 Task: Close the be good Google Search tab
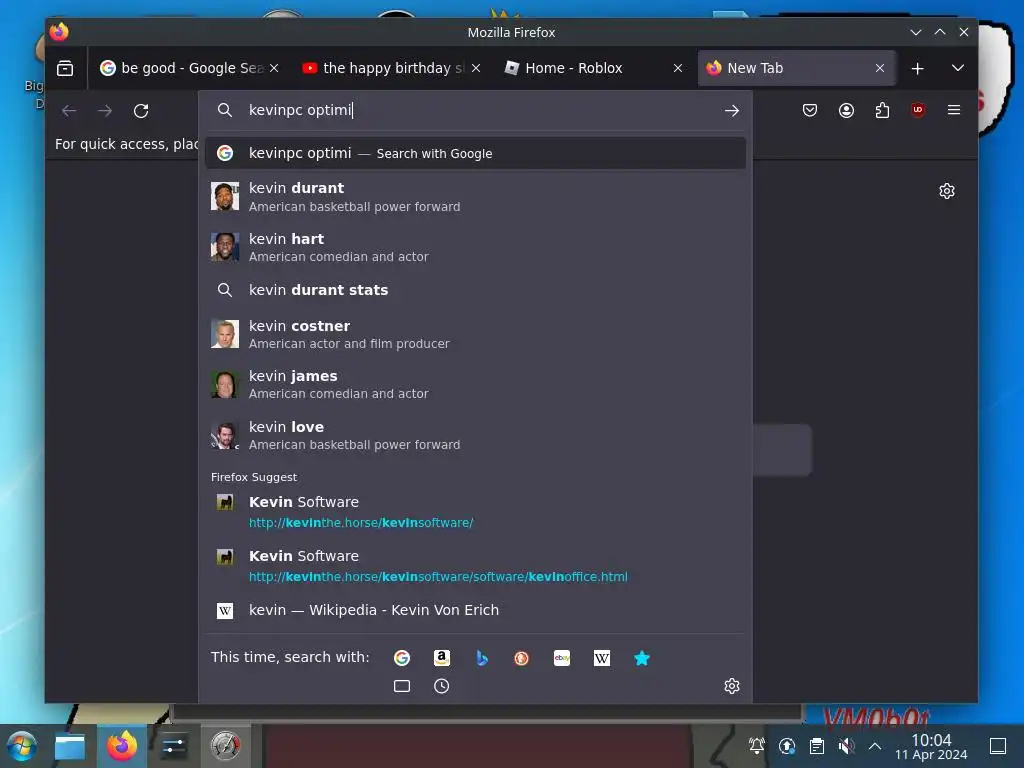click(274, 68)
